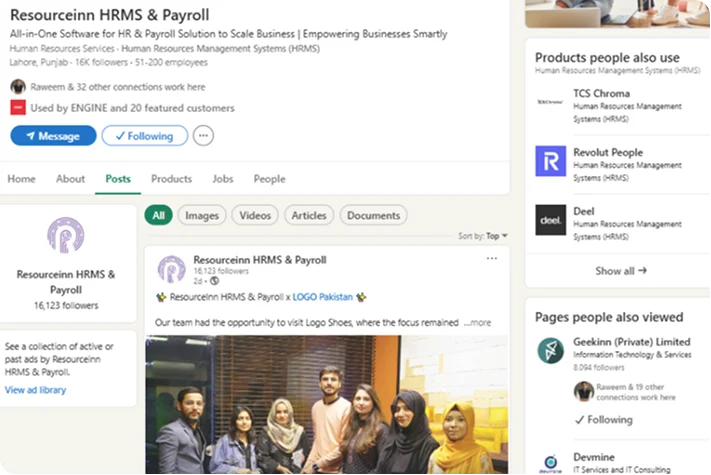Select the Images filter chip

click(x=201, y=215)
